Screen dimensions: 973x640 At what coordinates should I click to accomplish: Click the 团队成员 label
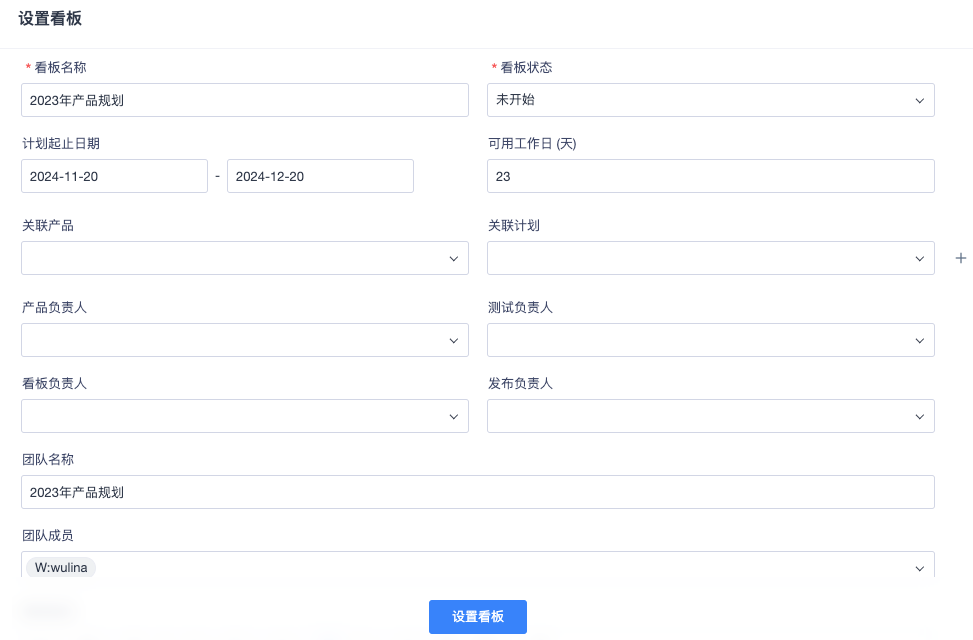point(48,535)
